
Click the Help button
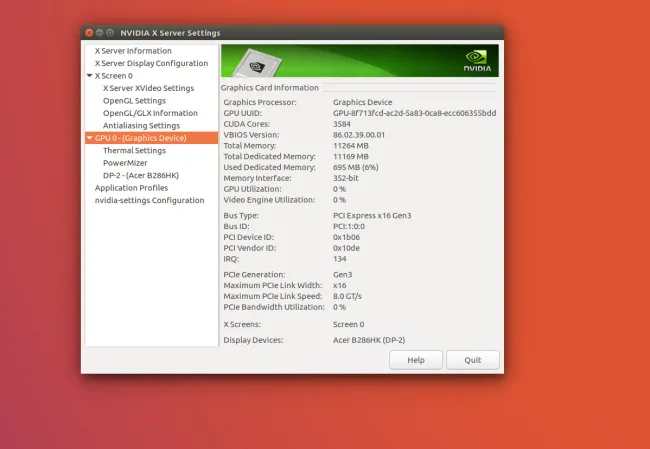click(415, 360)
